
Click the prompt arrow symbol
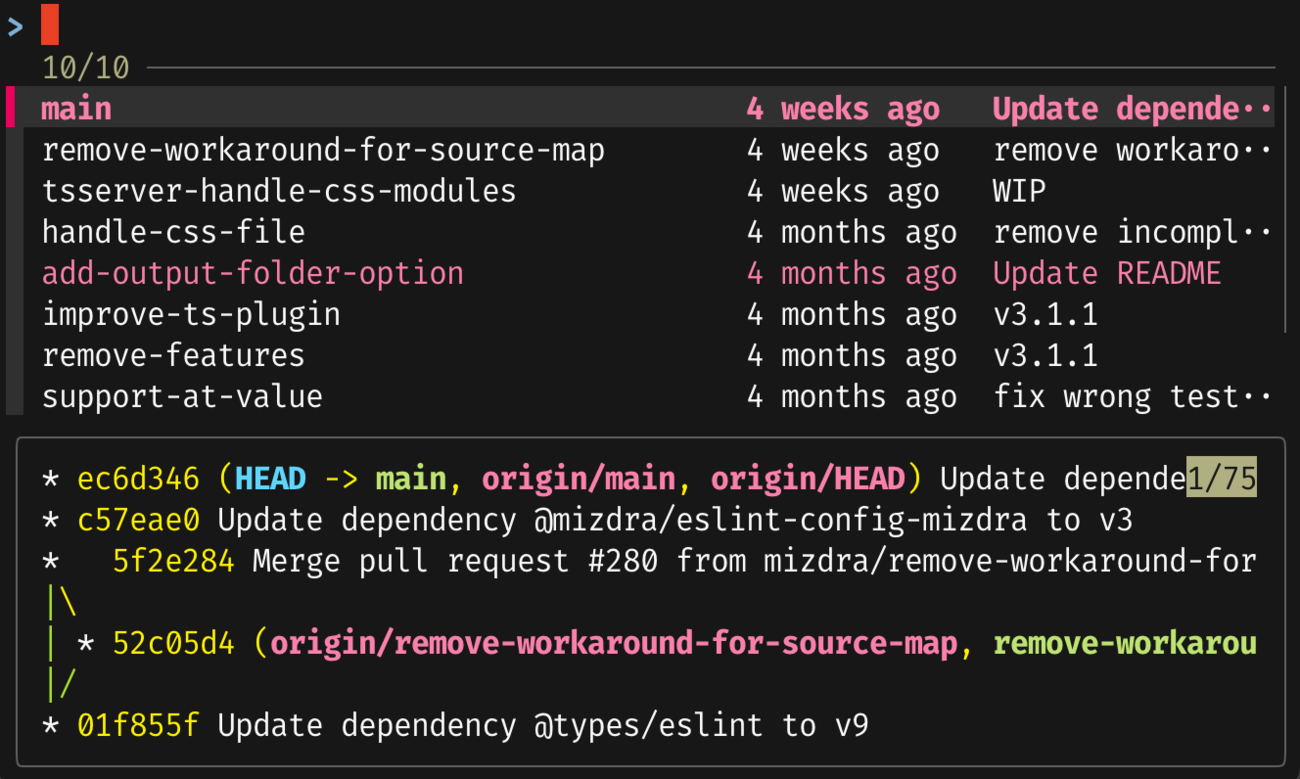(x=15, y=27)
